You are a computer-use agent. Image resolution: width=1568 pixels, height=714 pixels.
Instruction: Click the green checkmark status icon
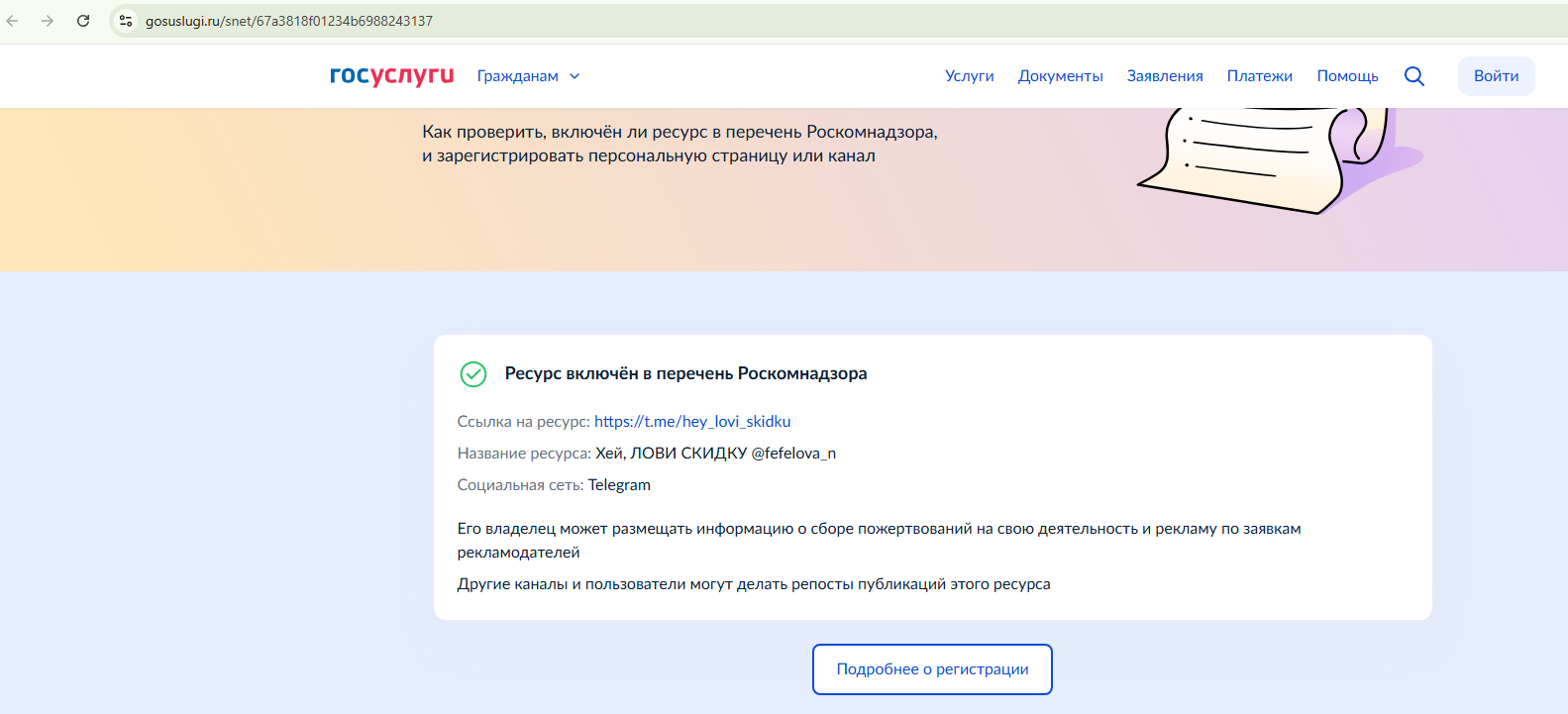tap(473, 374)
